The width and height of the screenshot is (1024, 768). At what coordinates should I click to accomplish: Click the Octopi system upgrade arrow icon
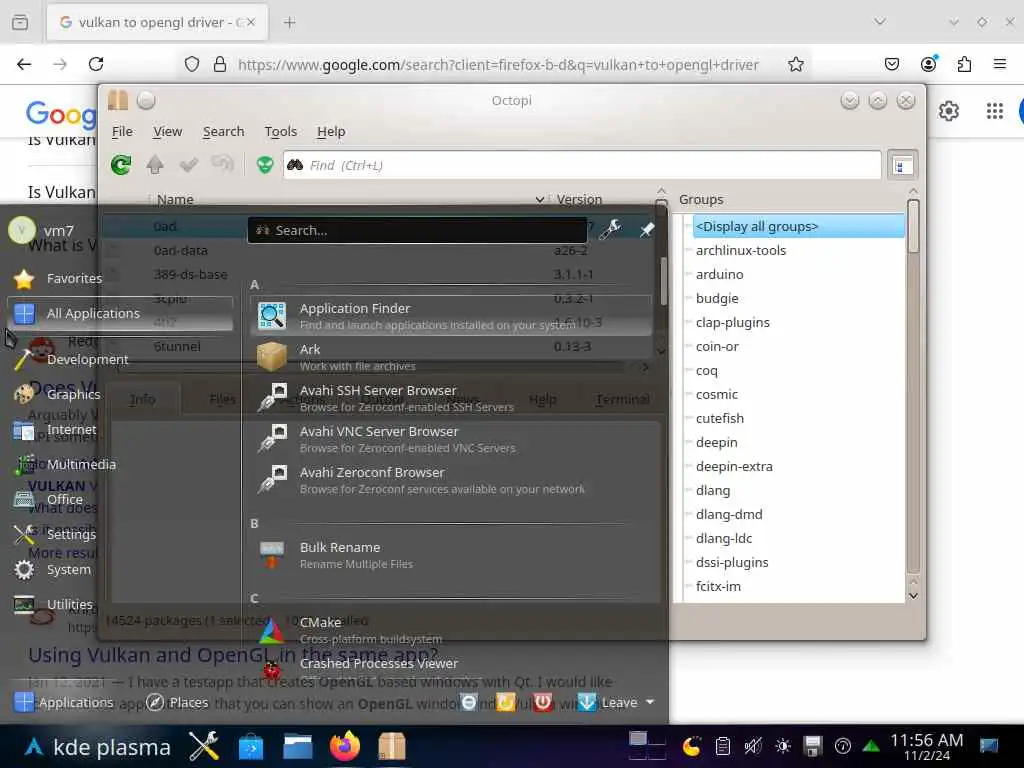[155, 165]
